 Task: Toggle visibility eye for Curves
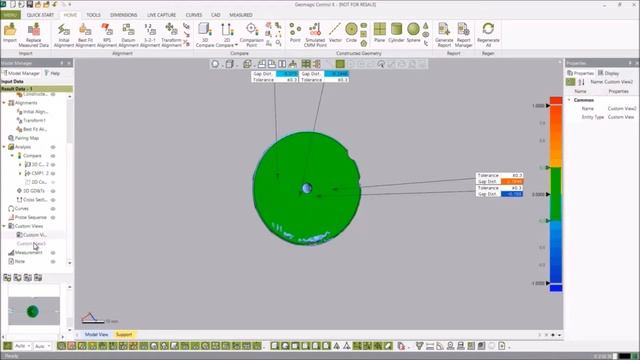(x=53, y=209)
